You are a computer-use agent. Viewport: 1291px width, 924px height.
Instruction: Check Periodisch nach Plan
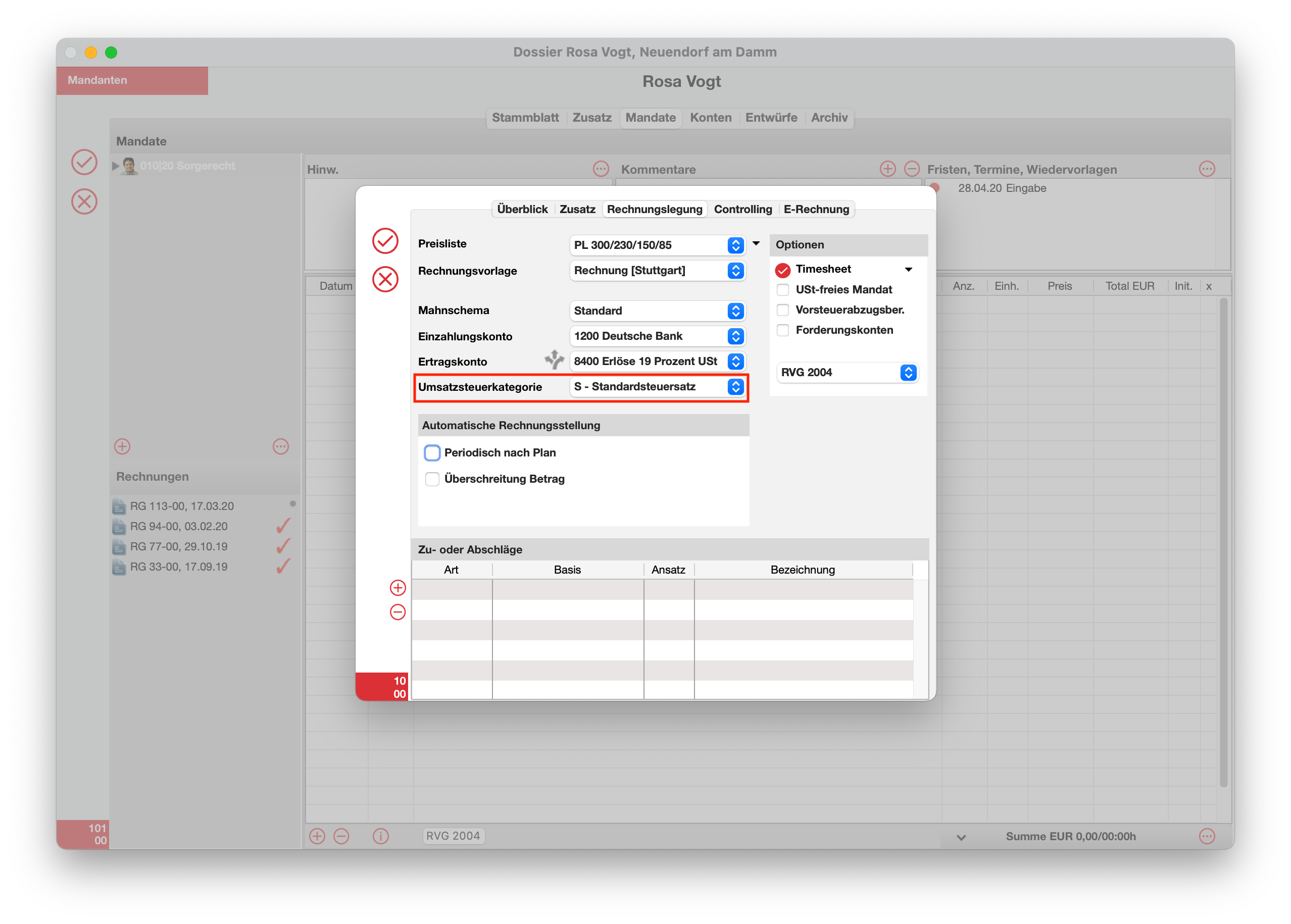432,453
